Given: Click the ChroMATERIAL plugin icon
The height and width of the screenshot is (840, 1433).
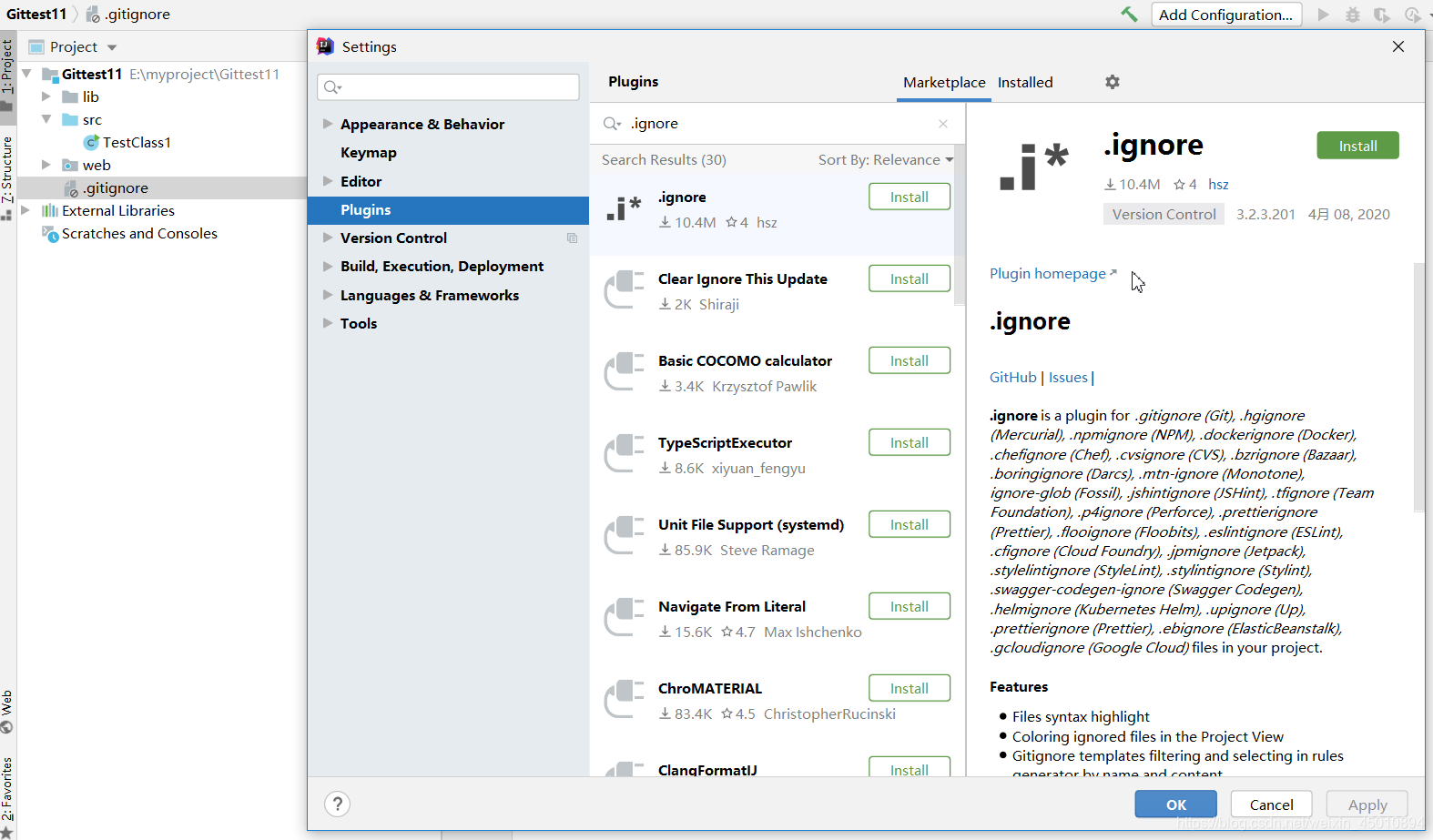Looking at the screenshot, I should [625, 699].
